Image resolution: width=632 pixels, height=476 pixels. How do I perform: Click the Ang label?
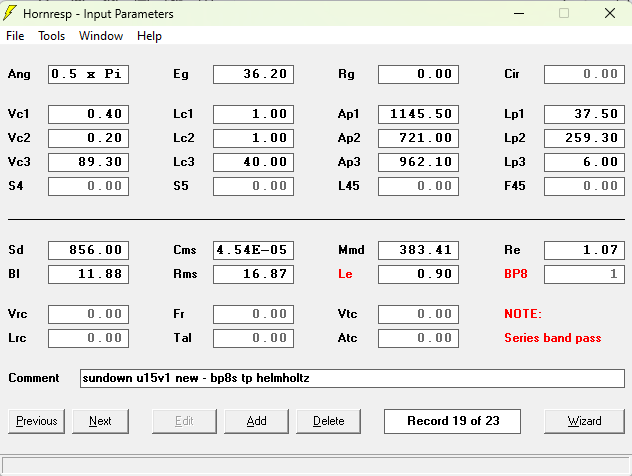pos(19,74)
